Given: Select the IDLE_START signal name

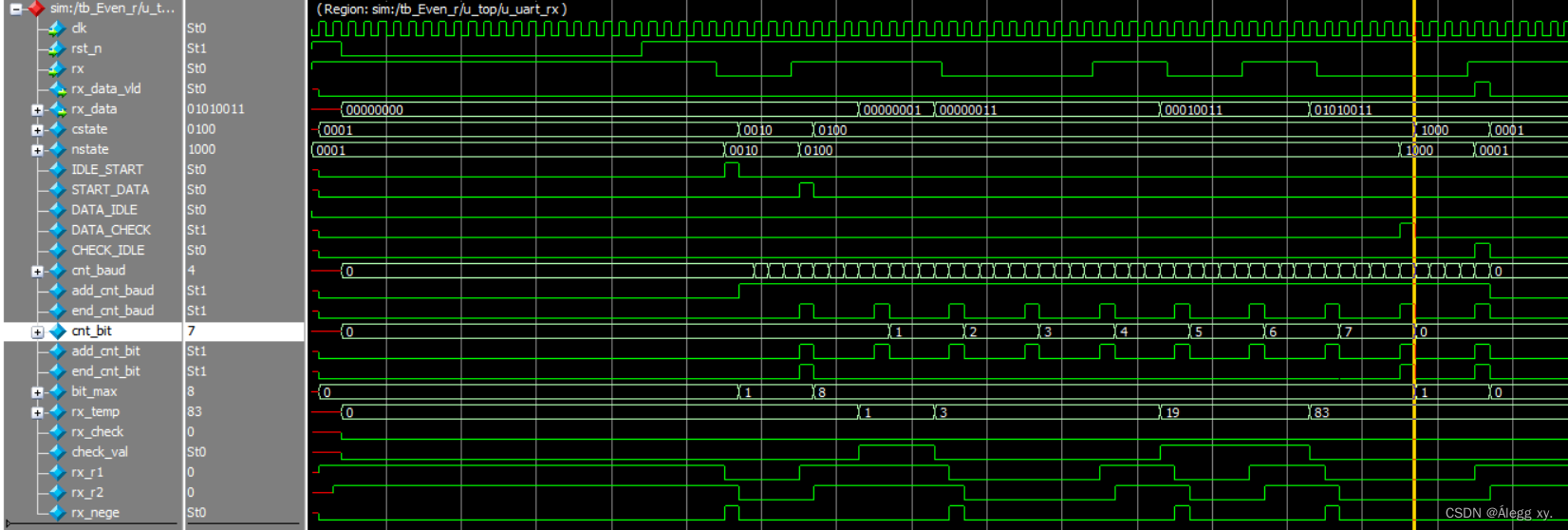Looking at the screenshot, I should [107, 170].
